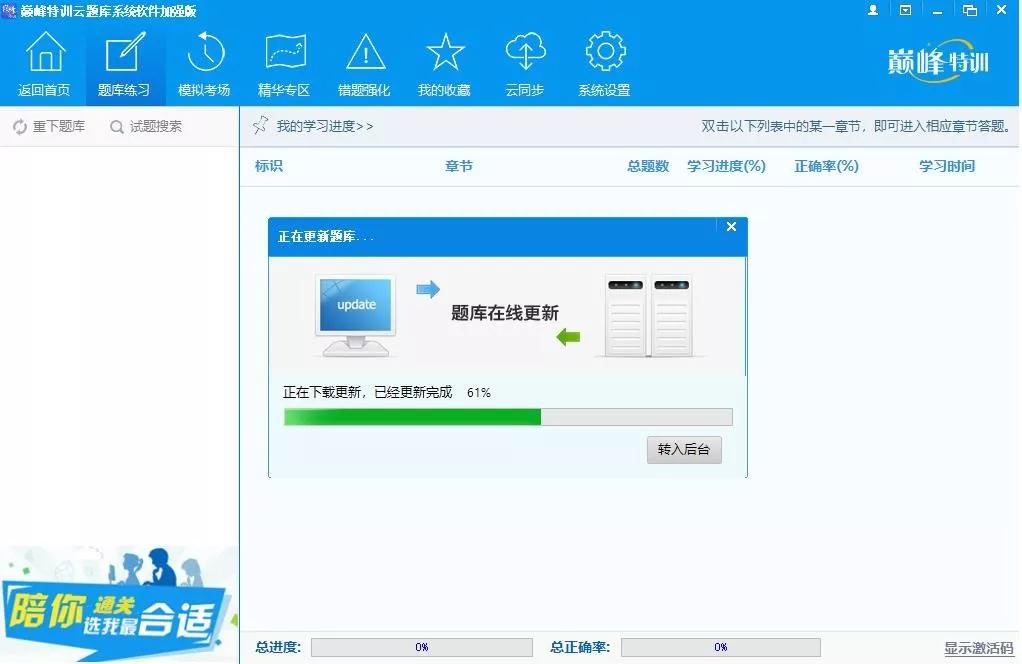Start 云同步 cloud sync
Screen dimensions: 1022x664
[525, 62]
